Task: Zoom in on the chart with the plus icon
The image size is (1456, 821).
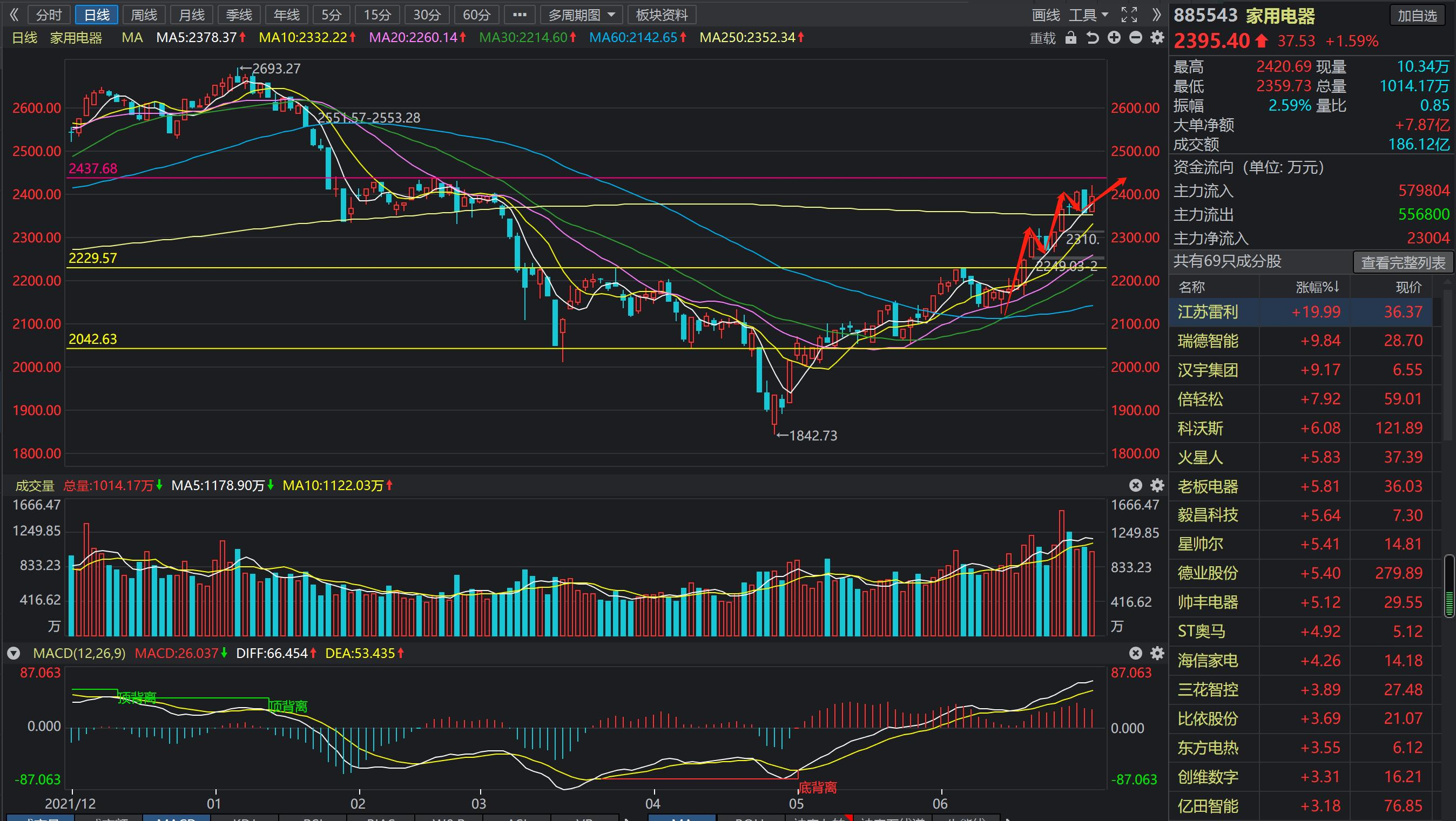Action: pos(1114,38)
